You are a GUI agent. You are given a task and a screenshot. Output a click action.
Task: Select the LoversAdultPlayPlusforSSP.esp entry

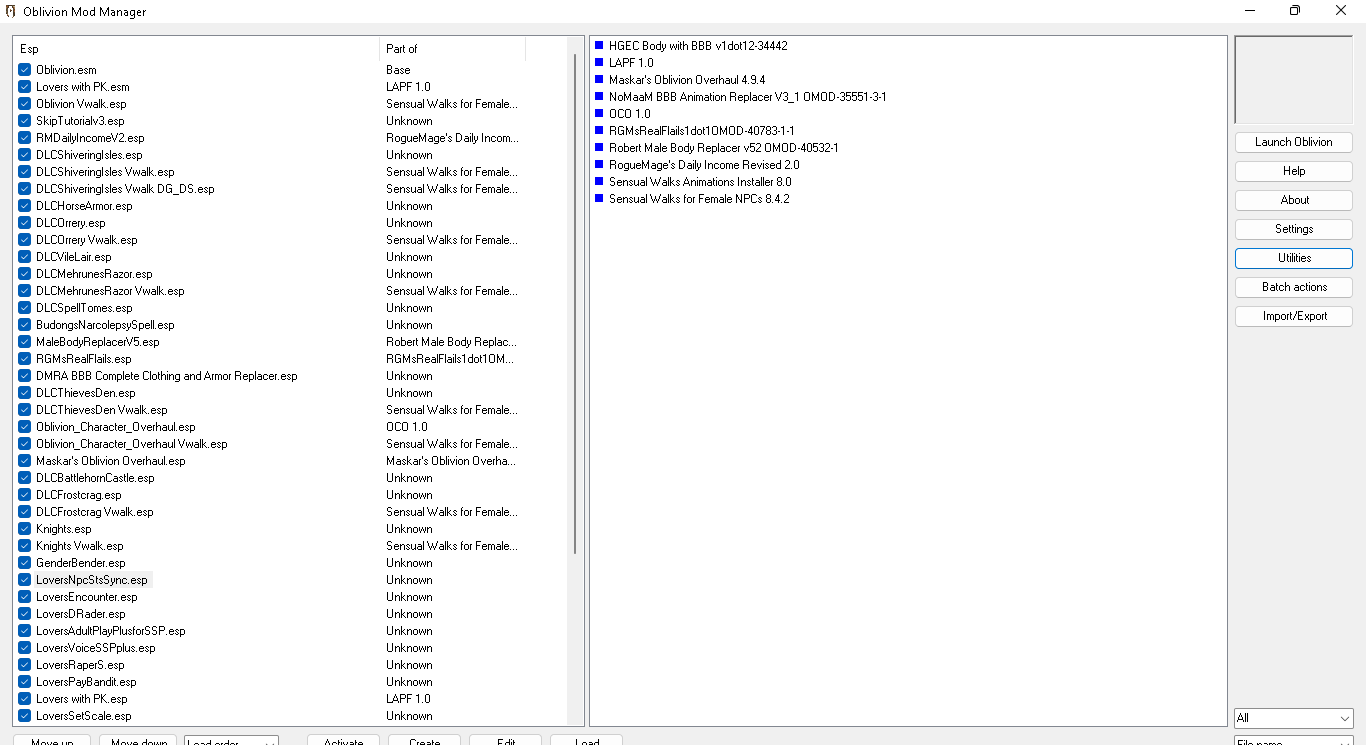point(111,631)
